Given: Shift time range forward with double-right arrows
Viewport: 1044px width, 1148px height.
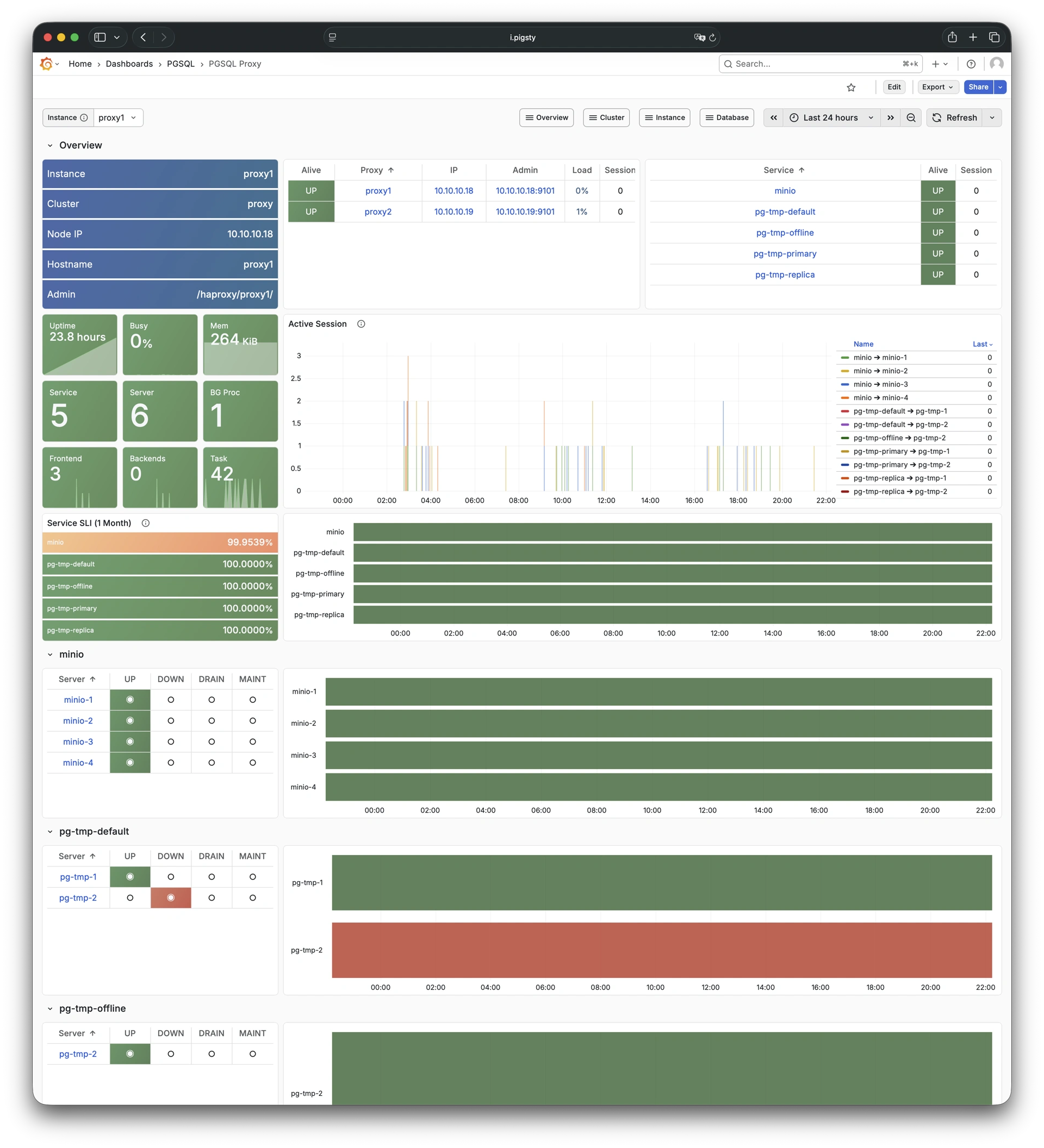Looking at the screenshot, I should coord(890,118).
